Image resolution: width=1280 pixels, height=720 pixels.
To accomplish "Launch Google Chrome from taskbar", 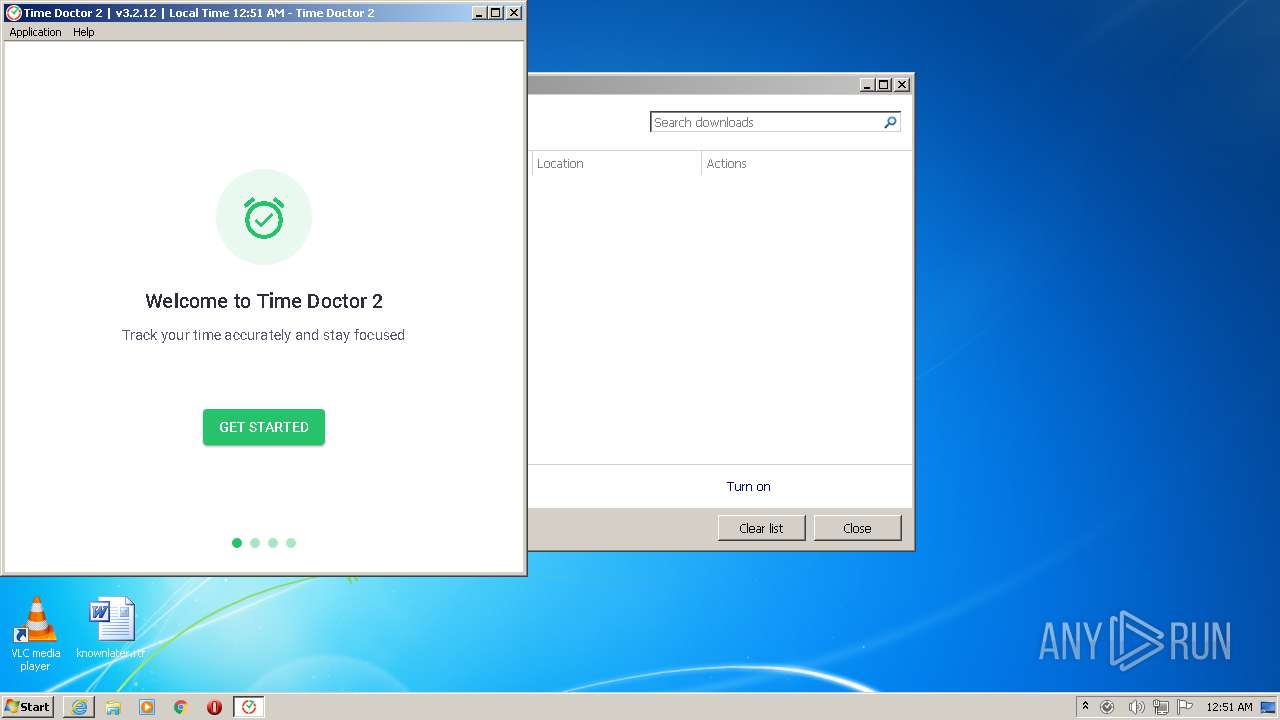I will 181,707.
